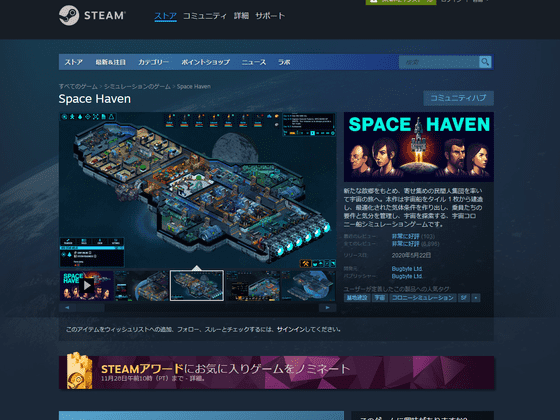Select the コロニーシミュレーション tag
560x420 pixels.
[x=423, y=298]
